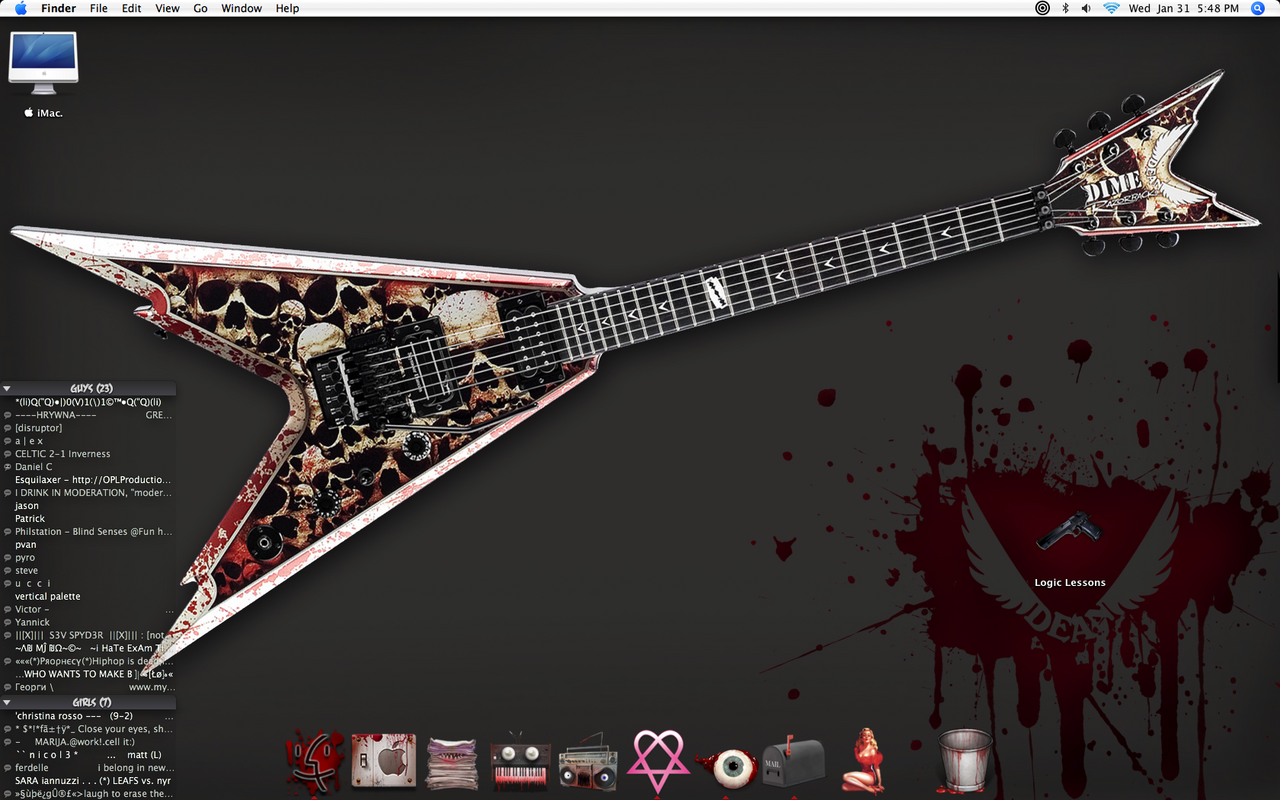
Task: Select buddy 'SARA iannuzzi'
Action: click(88, 781)
